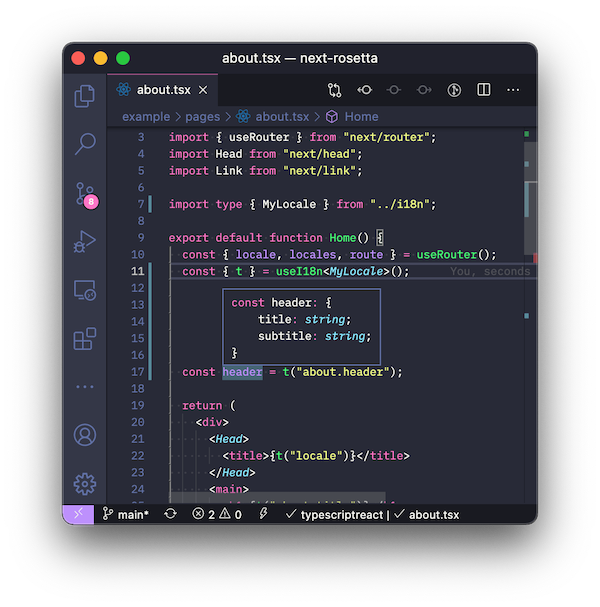600x607 pixels.
Task: Click the "about.header" string on line 17
Action: 343,372
